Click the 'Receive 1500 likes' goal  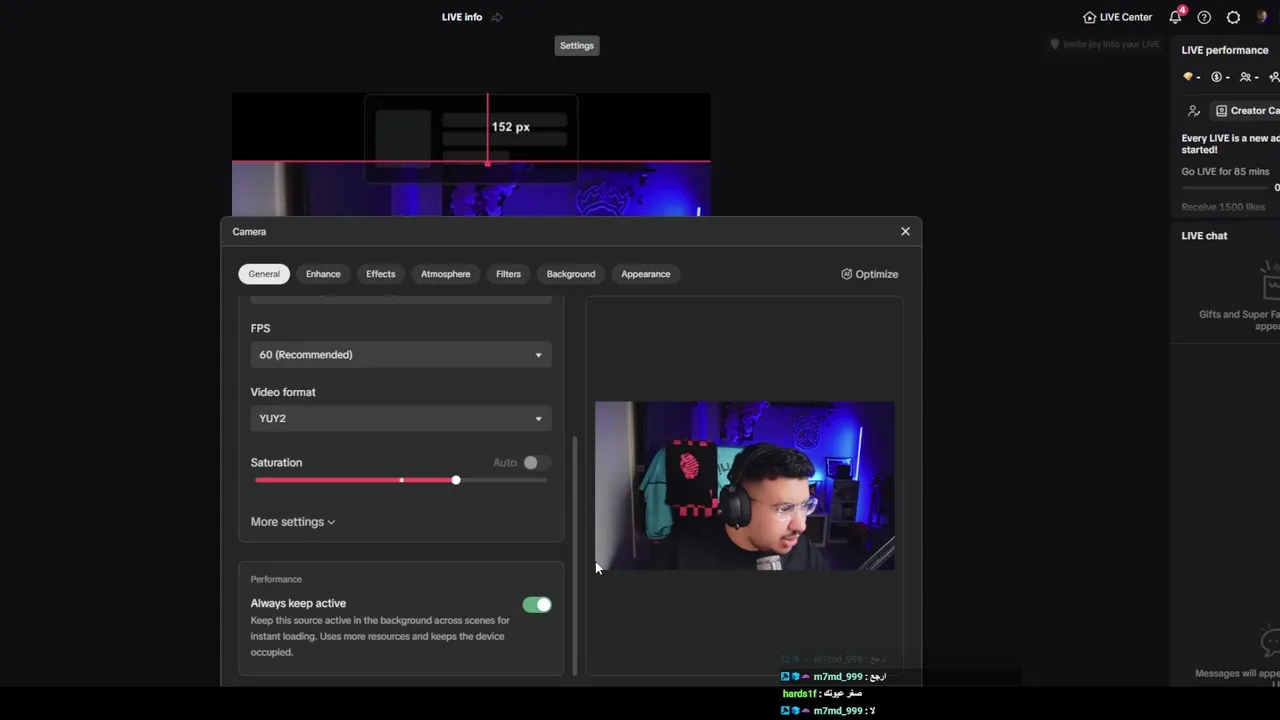click(x=1223, y=207)
